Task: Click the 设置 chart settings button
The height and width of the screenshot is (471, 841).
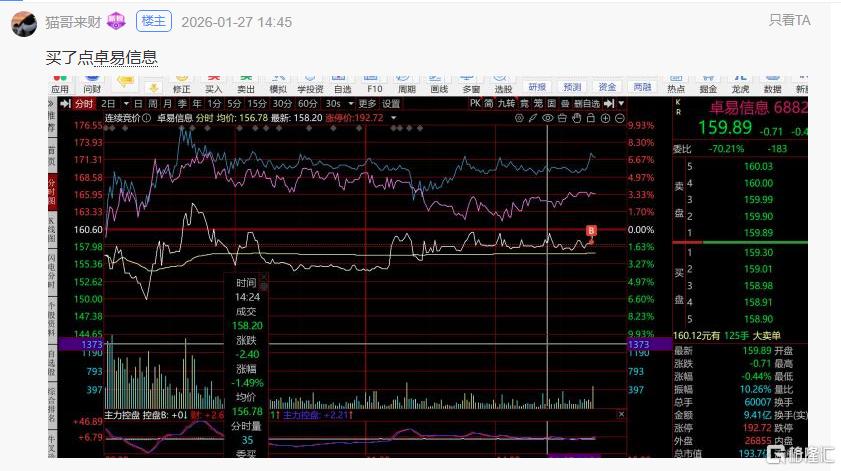Action: coord(390,104)
